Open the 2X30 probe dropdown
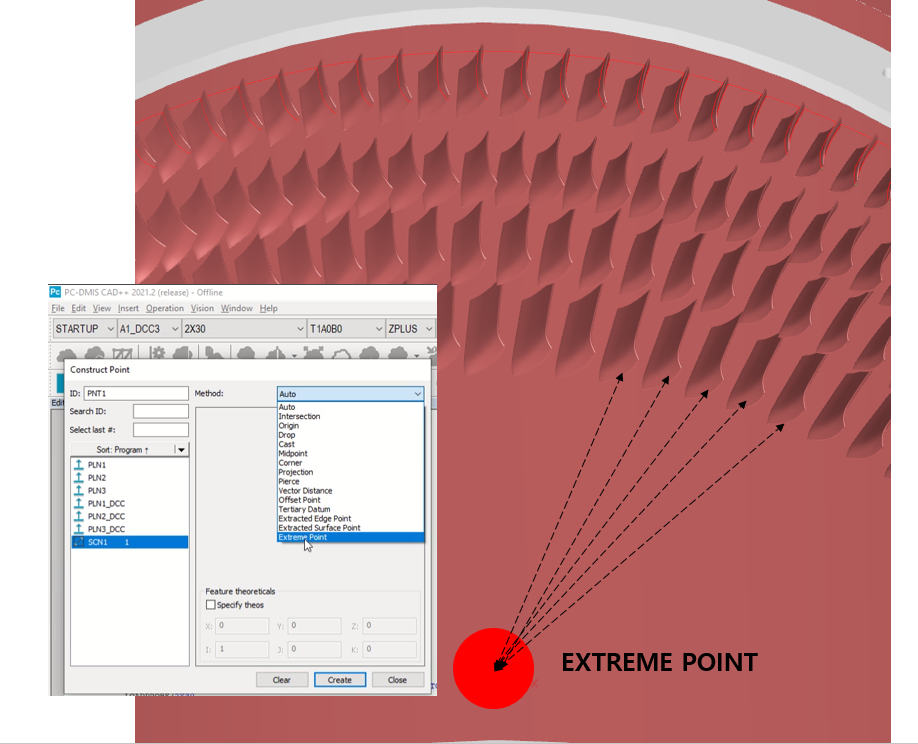The width and height of the screenshot is (918, 744). 244,329
